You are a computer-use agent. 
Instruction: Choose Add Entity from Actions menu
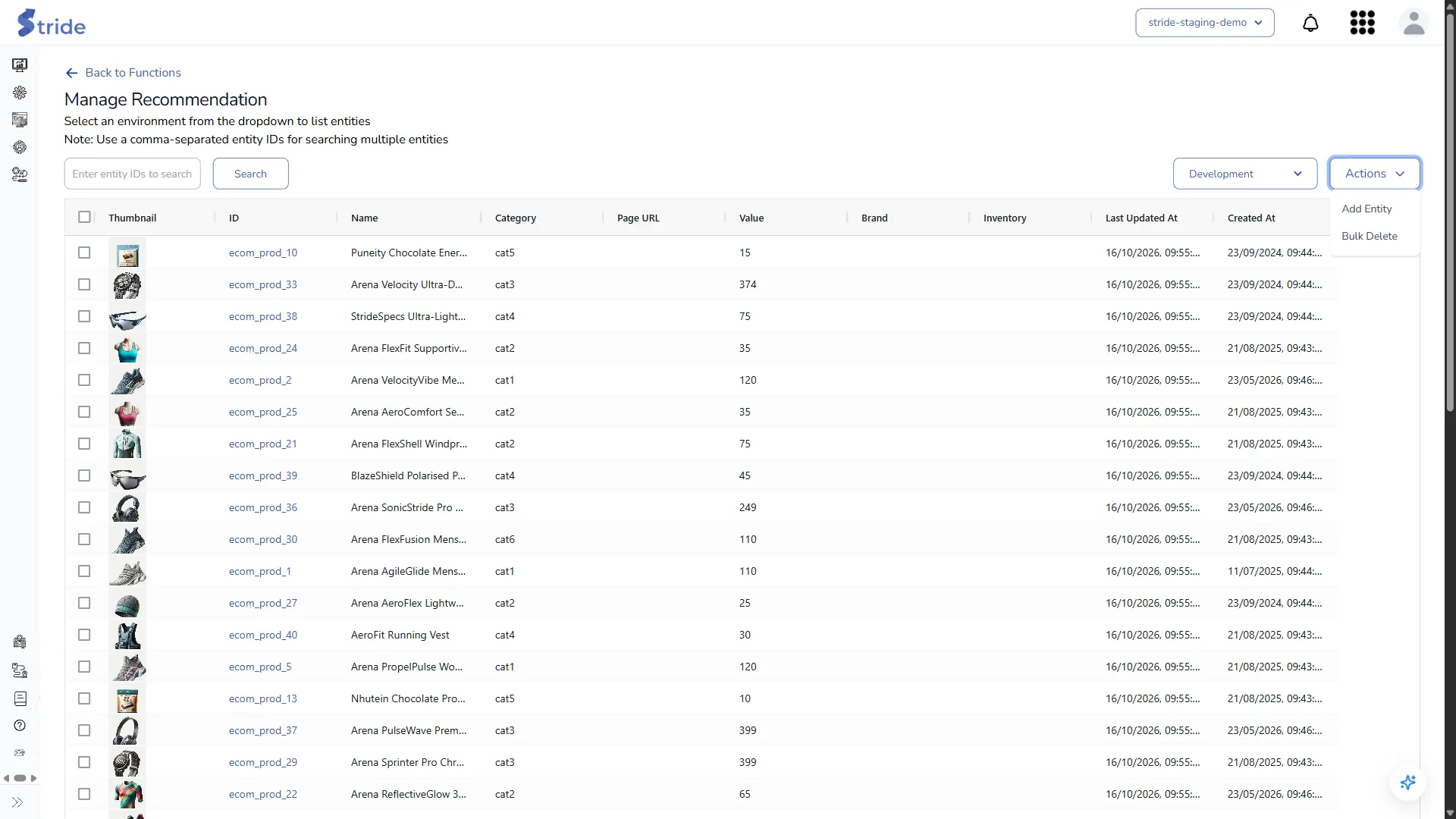pos(1367,209)
